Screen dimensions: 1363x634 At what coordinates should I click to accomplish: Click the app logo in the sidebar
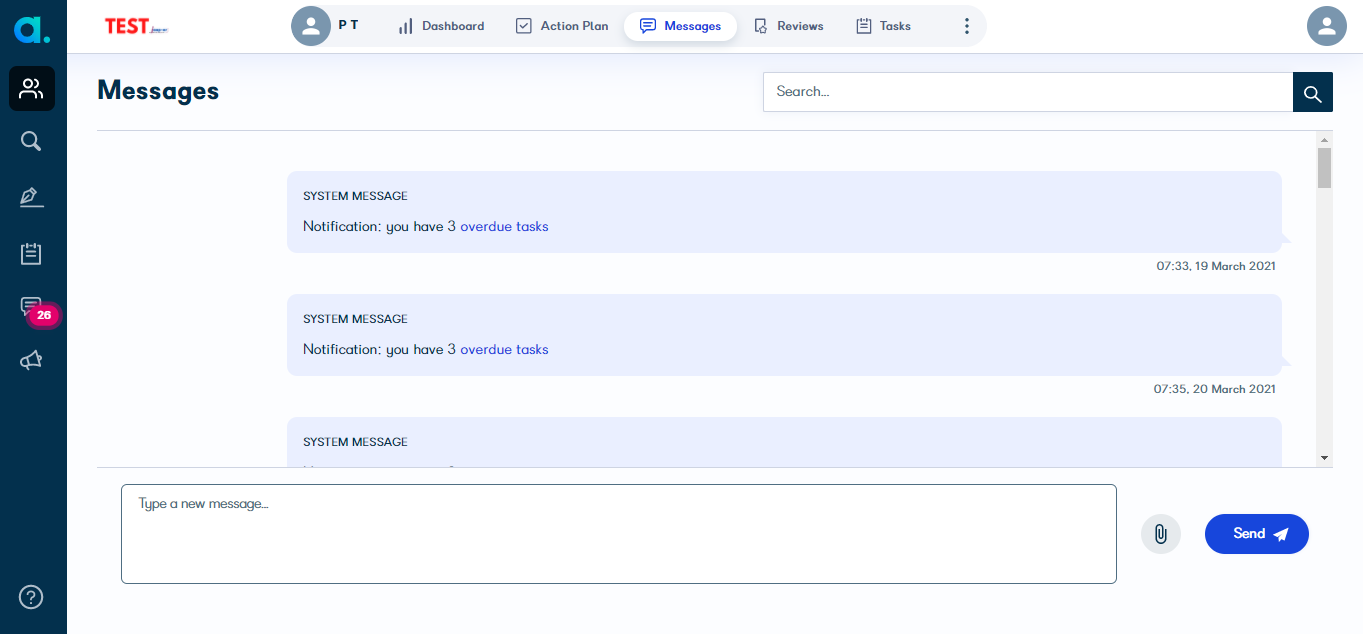[x=32, y=29]
